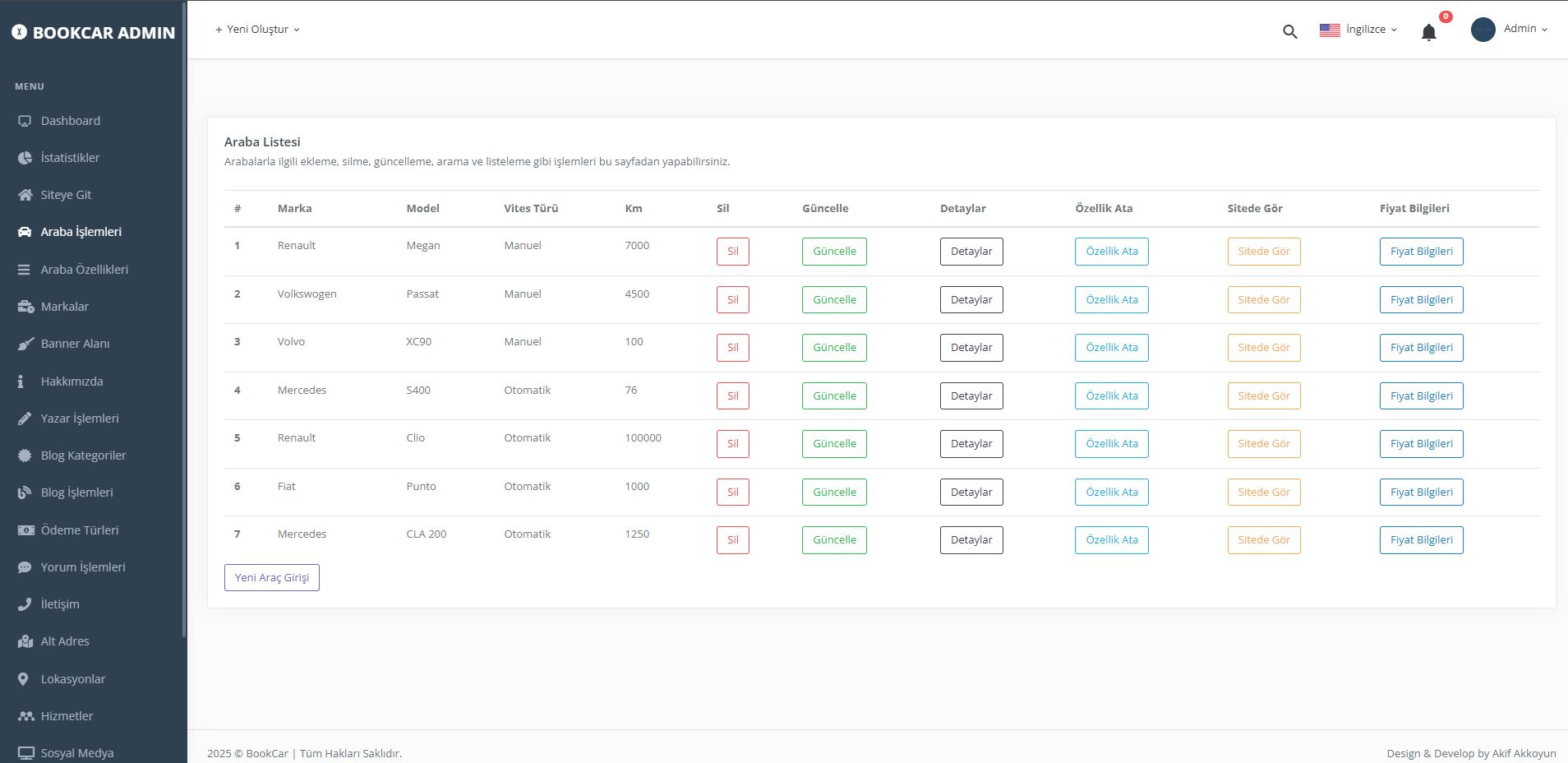Select the Lokasyonlar map pin icon

(x=25, y=678)
